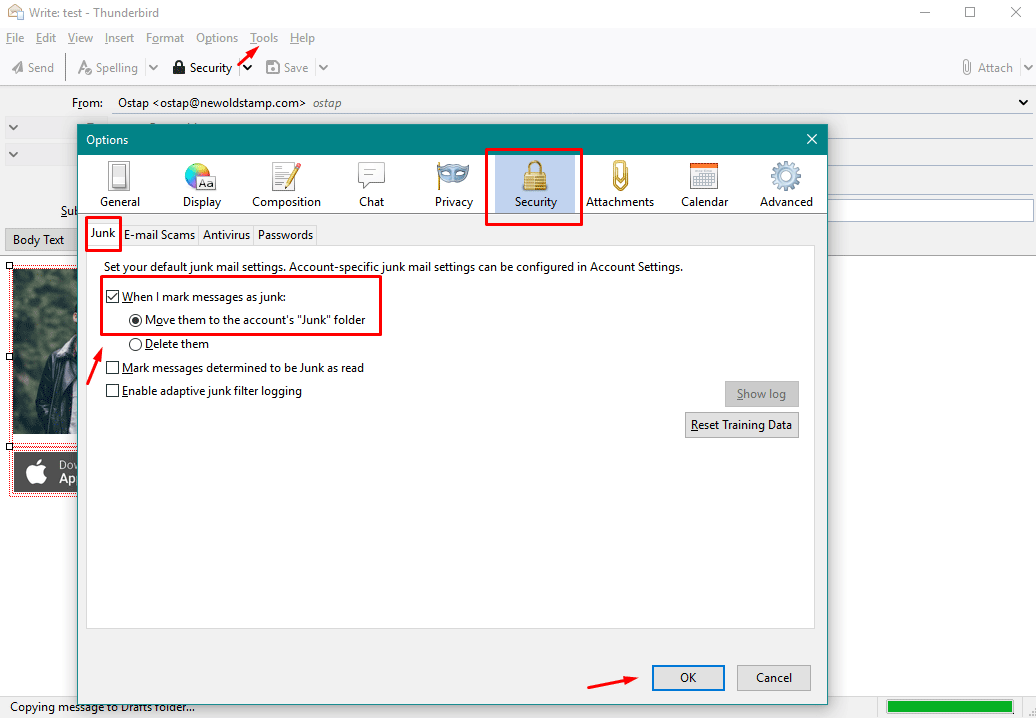Switch to the Antivirus tab
Viewport: 1036px width, 718px height.
click(x=227, y=235)
